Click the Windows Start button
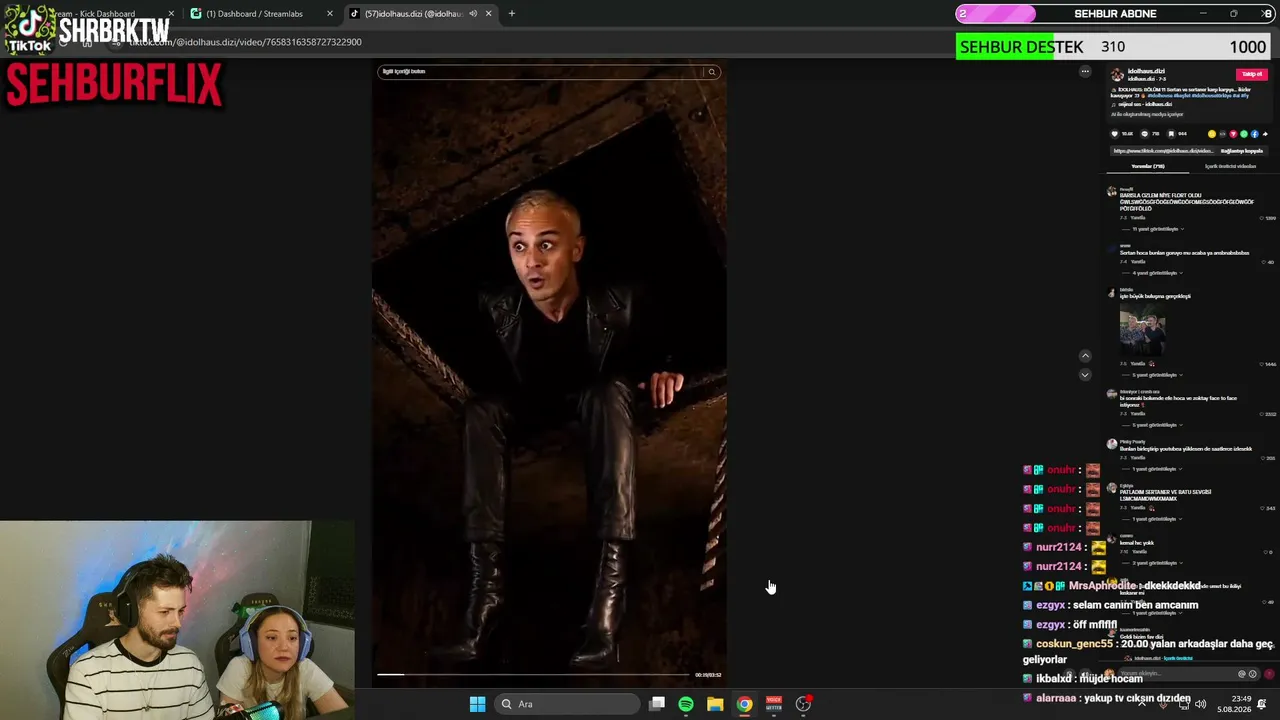Viewport: 1280px width, 720px height. 477,704
